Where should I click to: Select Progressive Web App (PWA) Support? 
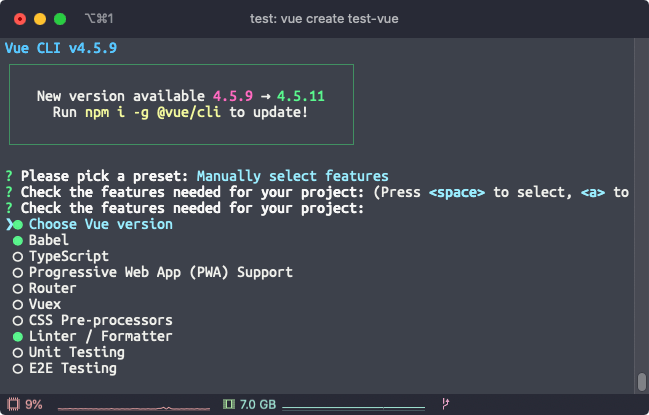18,273
